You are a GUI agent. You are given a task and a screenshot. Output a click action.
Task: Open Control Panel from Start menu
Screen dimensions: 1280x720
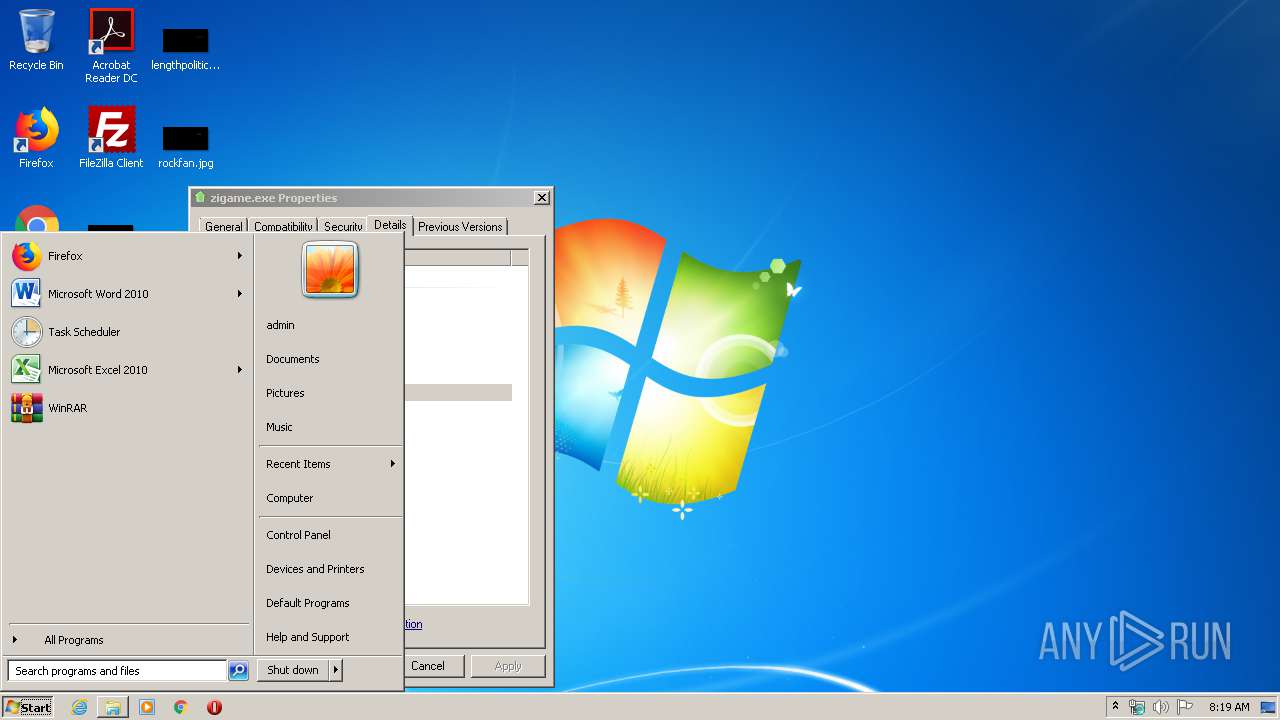pyautogui.click(x=330, y=535)
